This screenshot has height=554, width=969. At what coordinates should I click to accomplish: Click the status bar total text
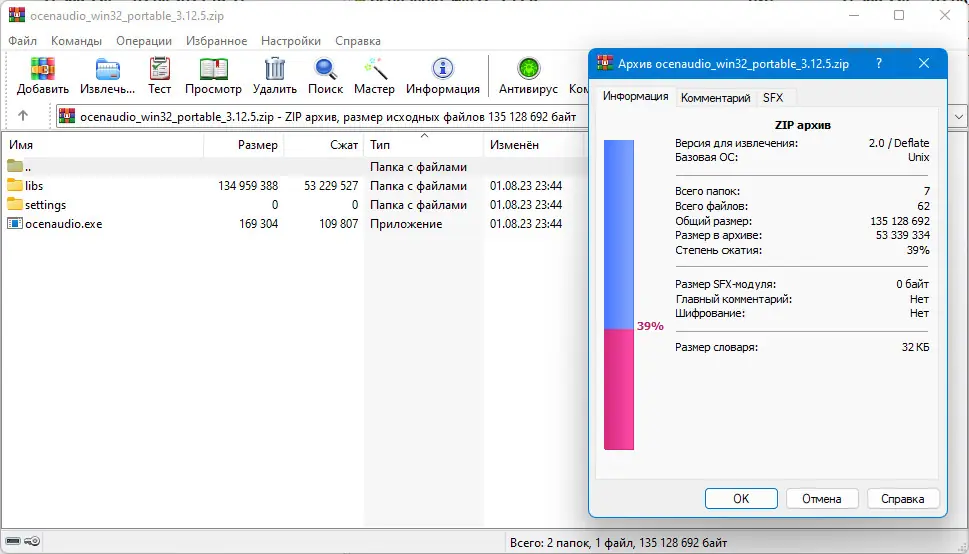point(618,543)
